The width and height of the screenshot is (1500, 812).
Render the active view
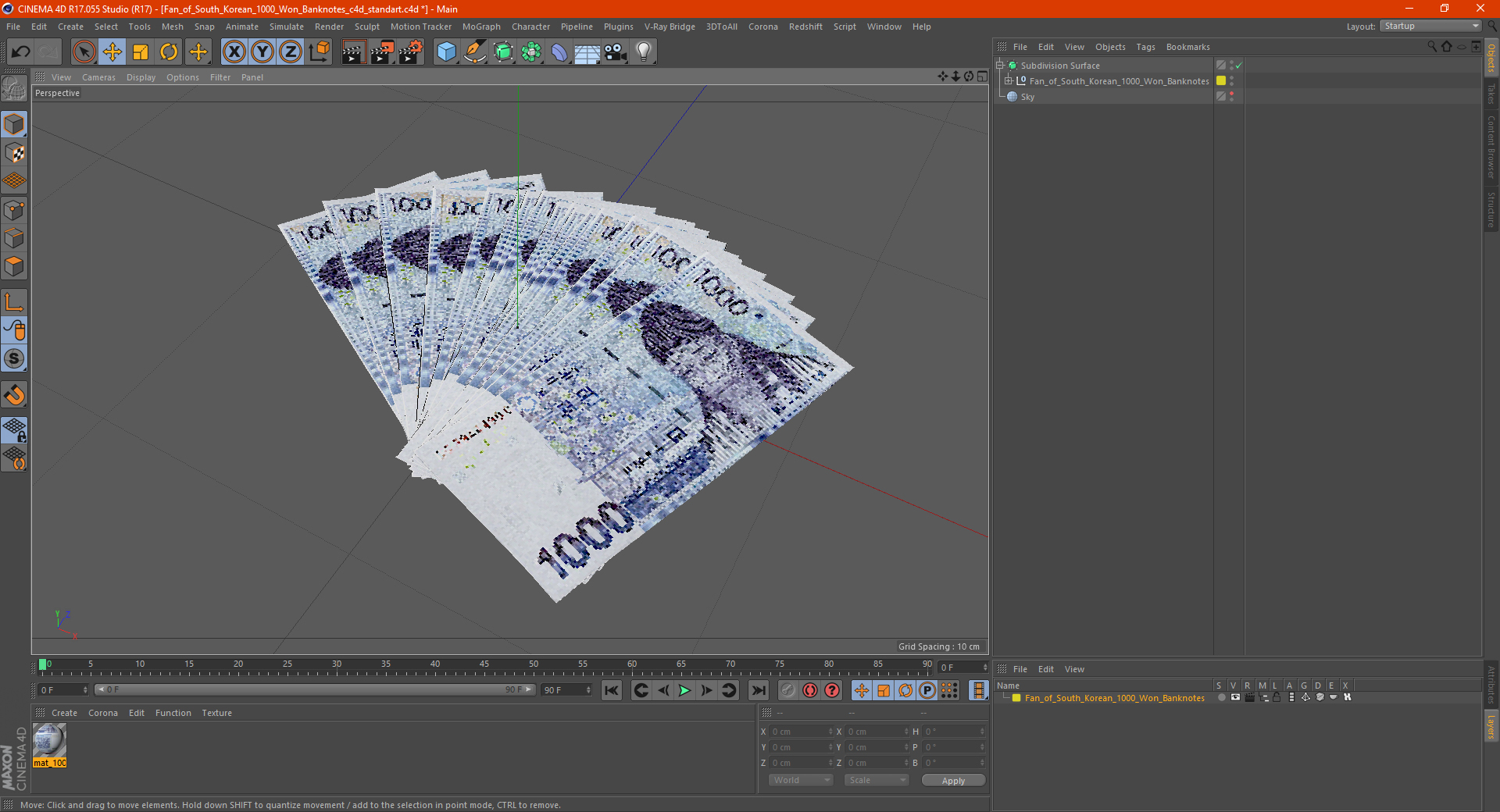click(x=353, y=52)
